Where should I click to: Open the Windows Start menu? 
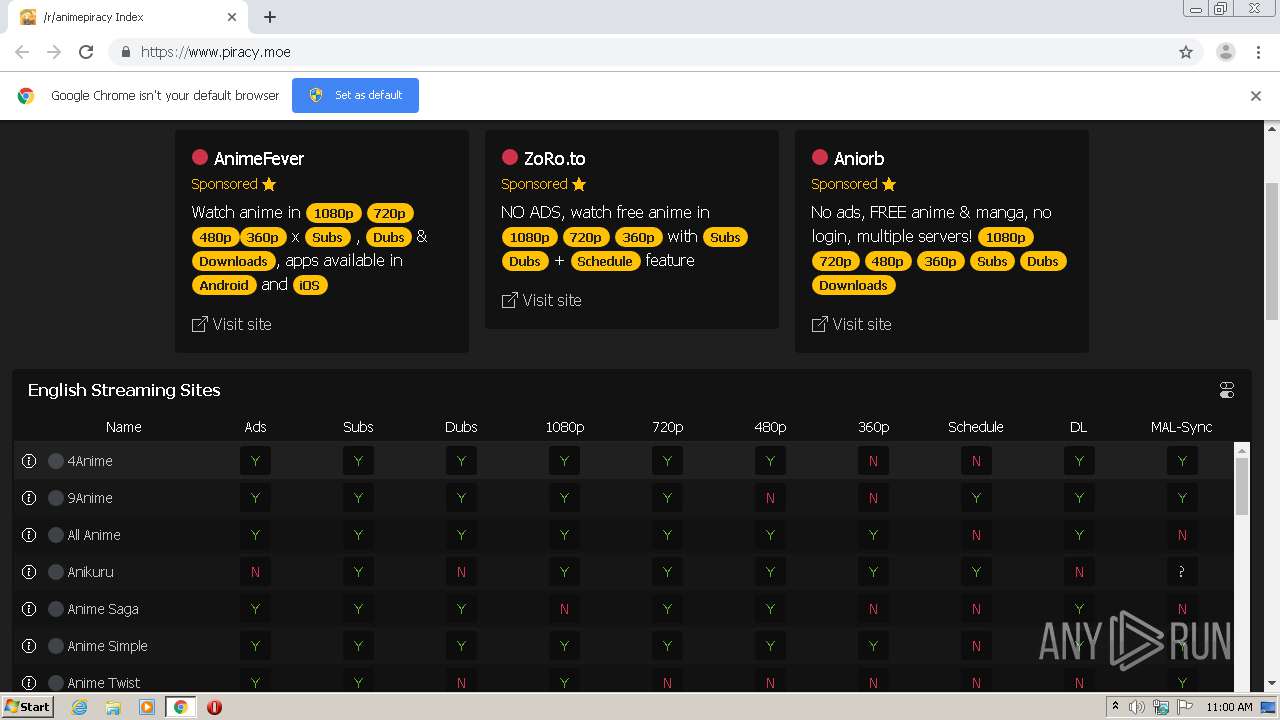(x=28, y=707)
